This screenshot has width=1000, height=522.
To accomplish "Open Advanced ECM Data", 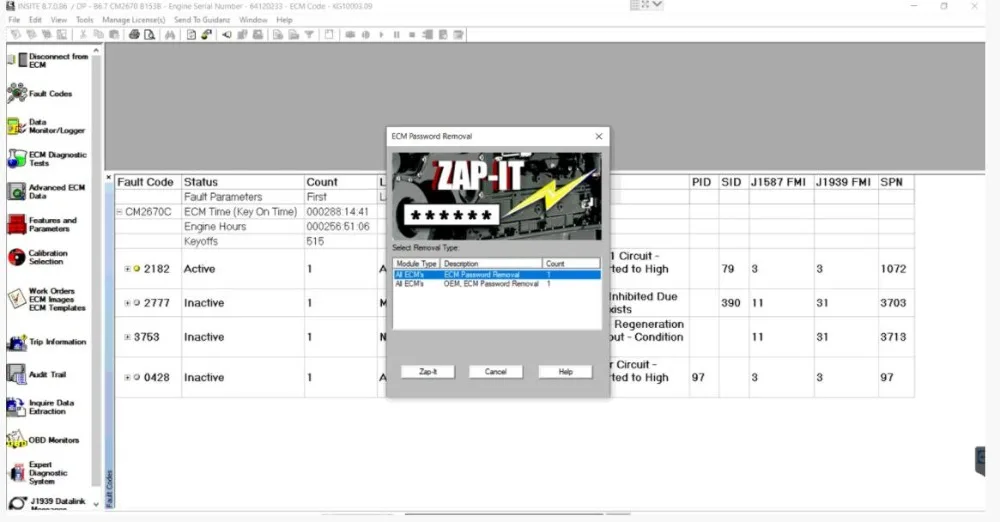I will point(46,191).
